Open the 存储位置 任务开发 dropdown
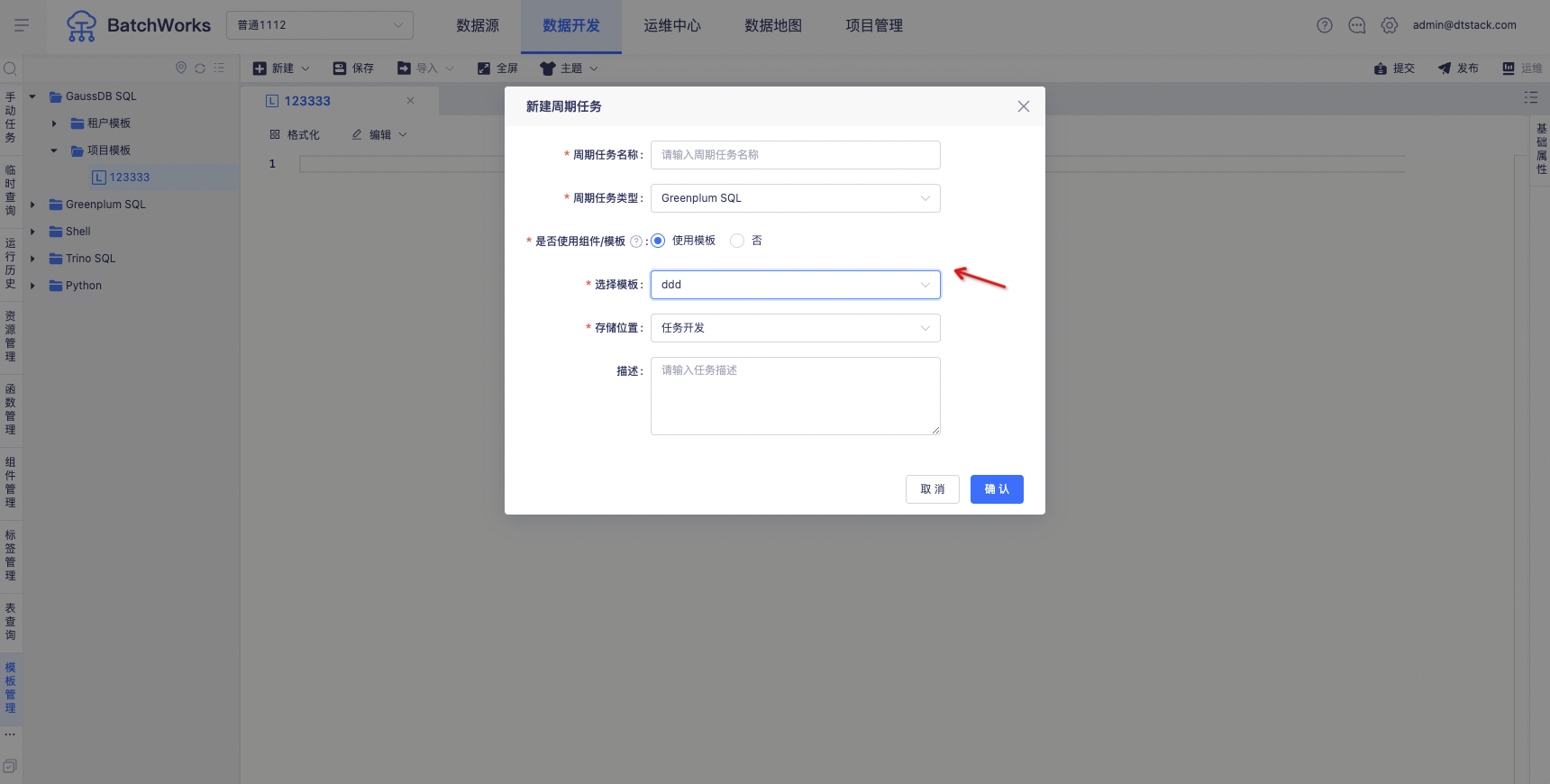 796,328
